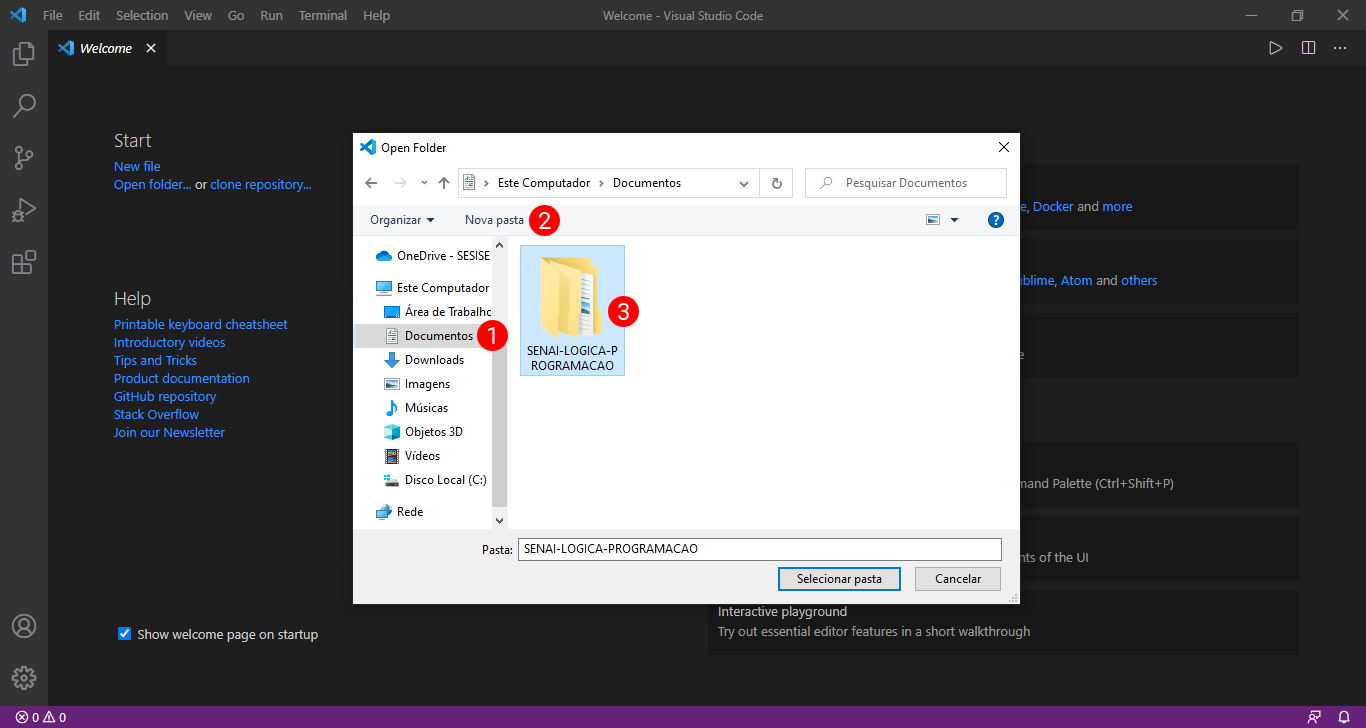Viewport: 1366px width, 728px height.
Task: Toggle Show welcome page on startup checkbox
Action: click(125, 634)
